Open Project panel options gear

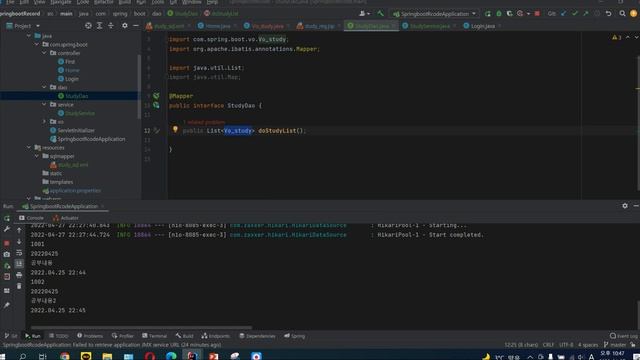point(124,26)
